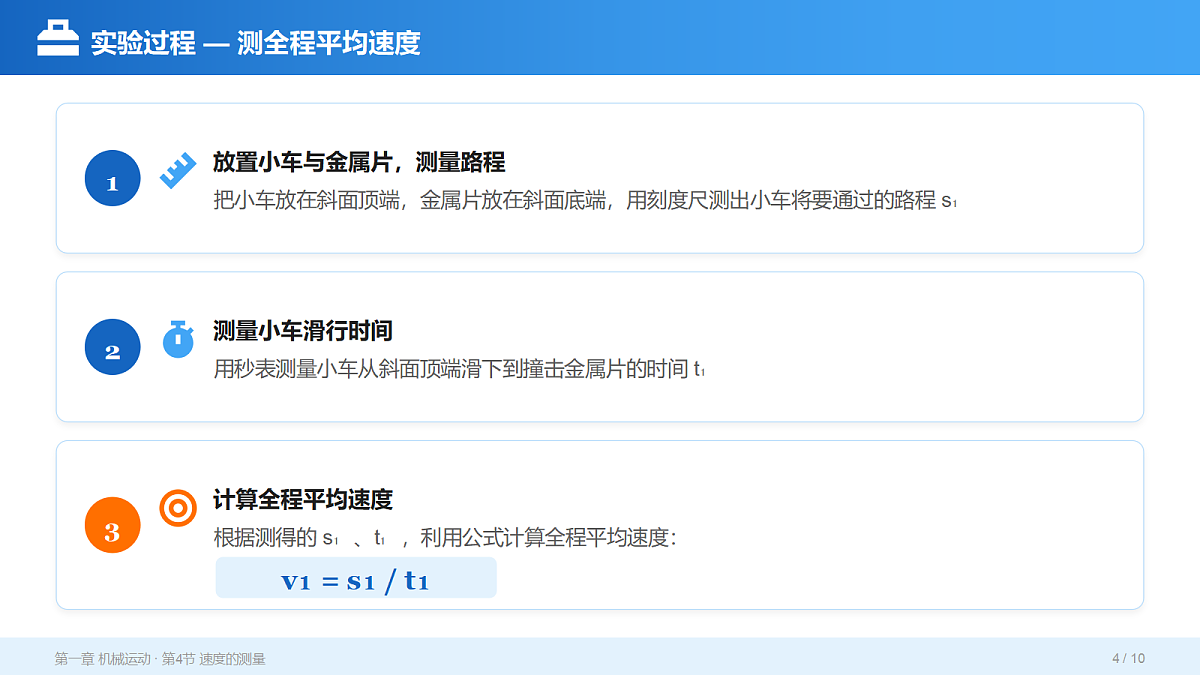
Task: Click the description starting with 把小车放在斜面顶端
Action: coord(586,200)
